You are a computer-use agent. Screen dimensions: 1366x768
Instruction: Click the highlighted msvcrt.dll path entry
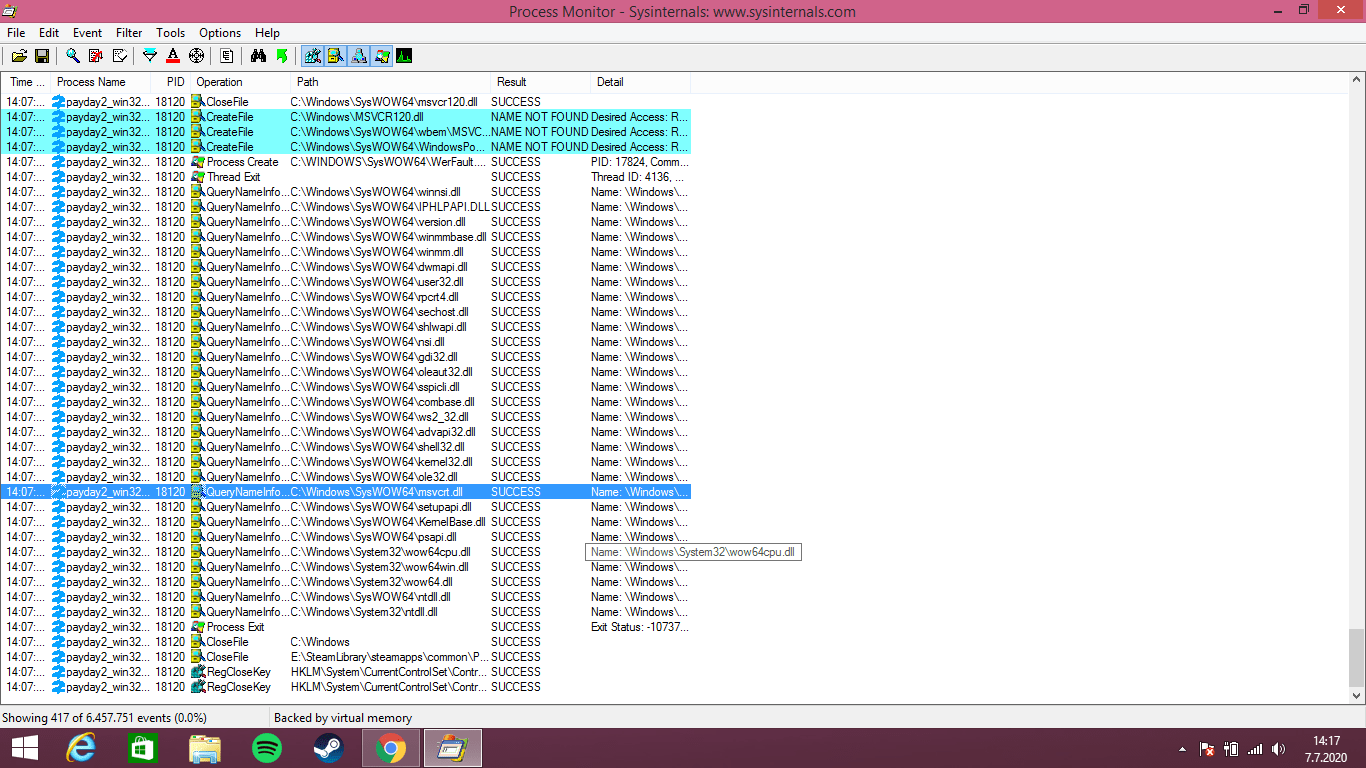[377, 492]
